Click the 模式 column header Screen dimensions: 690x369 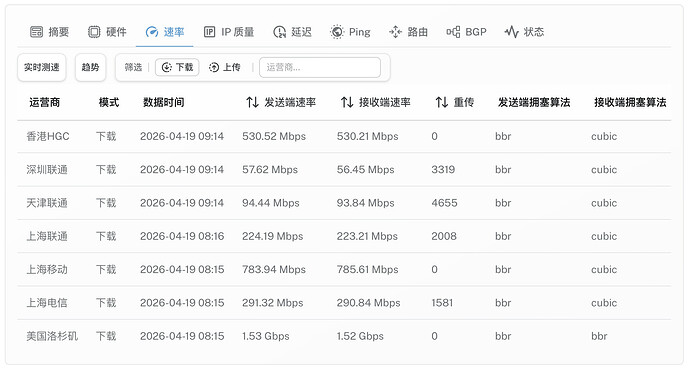coord(109,102)
